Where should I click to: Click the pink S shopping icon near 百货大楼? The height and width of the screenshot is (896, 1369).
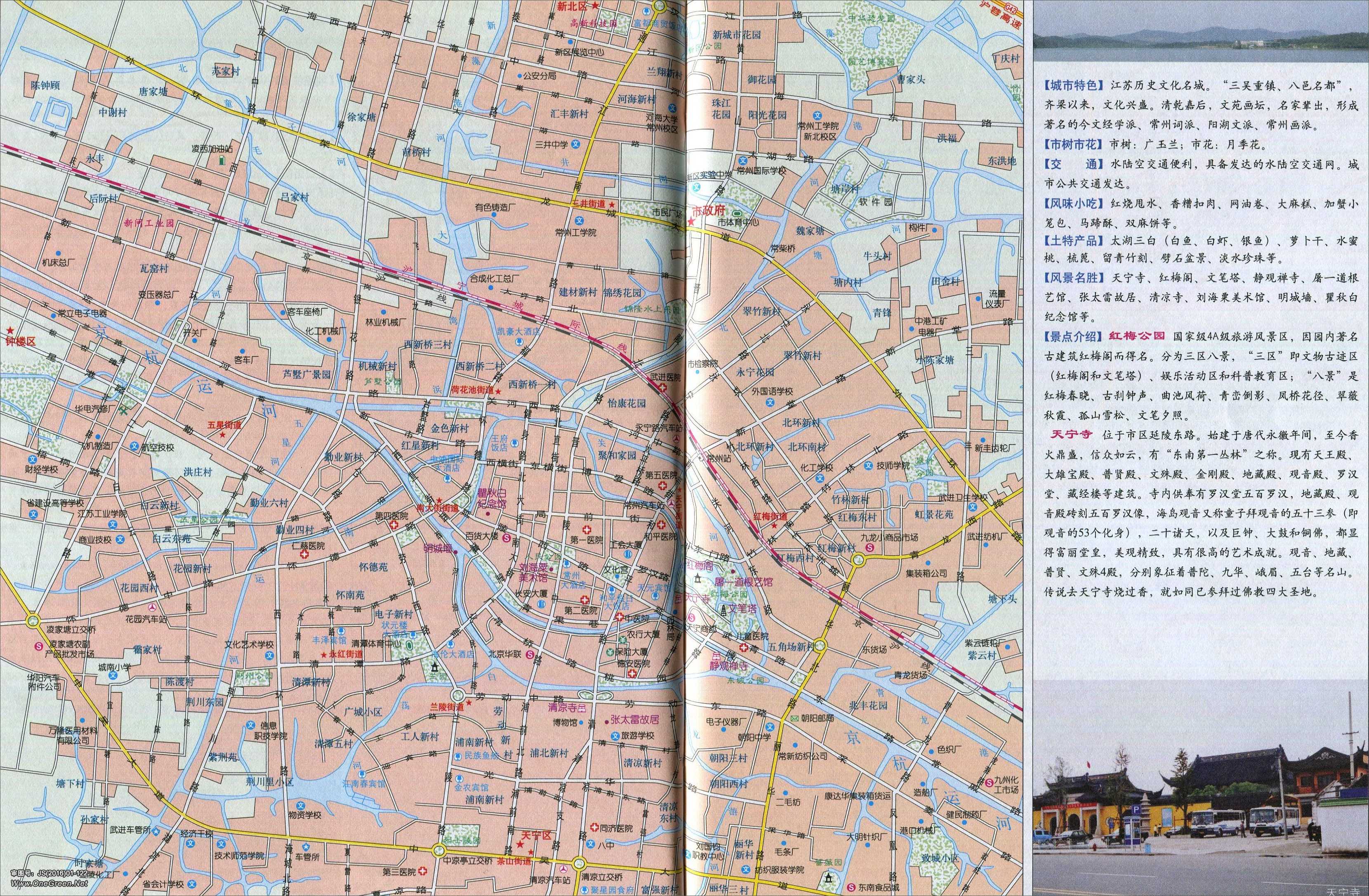507,538
